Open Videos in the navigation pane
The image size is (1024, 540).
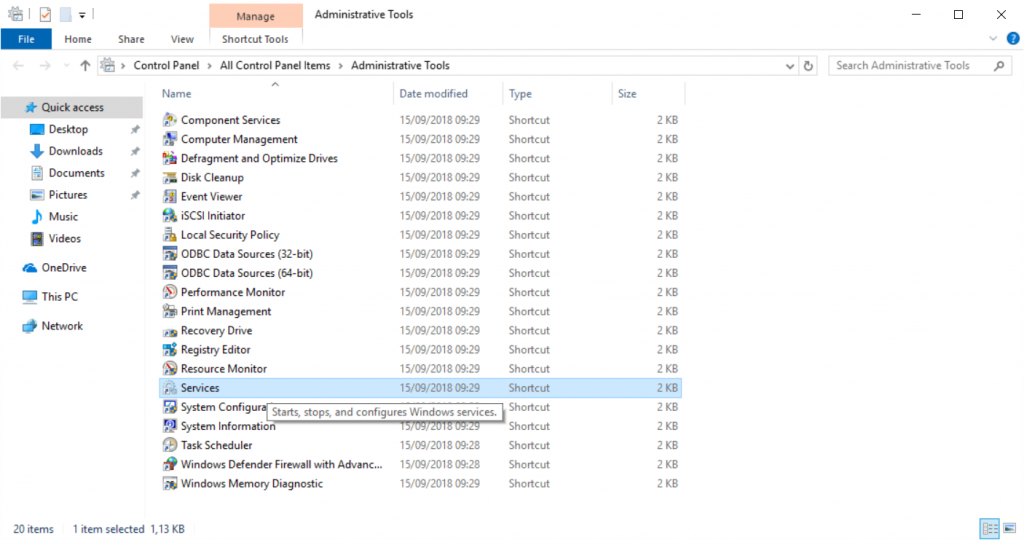click(x=65, y=238)
